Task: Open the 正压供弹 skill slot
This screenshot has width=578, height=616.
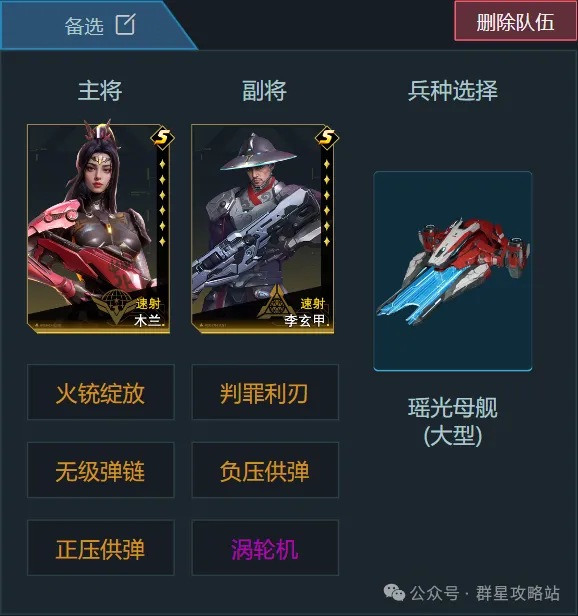Action: coord(101,548)
